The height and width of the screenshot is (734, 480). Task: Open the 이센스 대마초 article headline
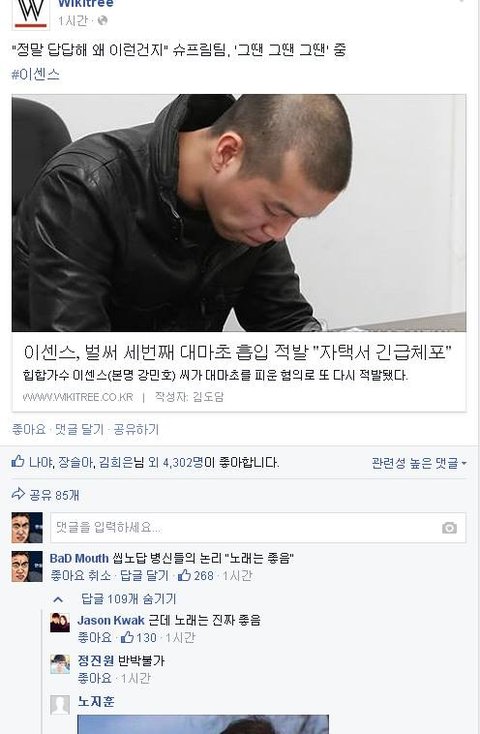click(237, 352)
